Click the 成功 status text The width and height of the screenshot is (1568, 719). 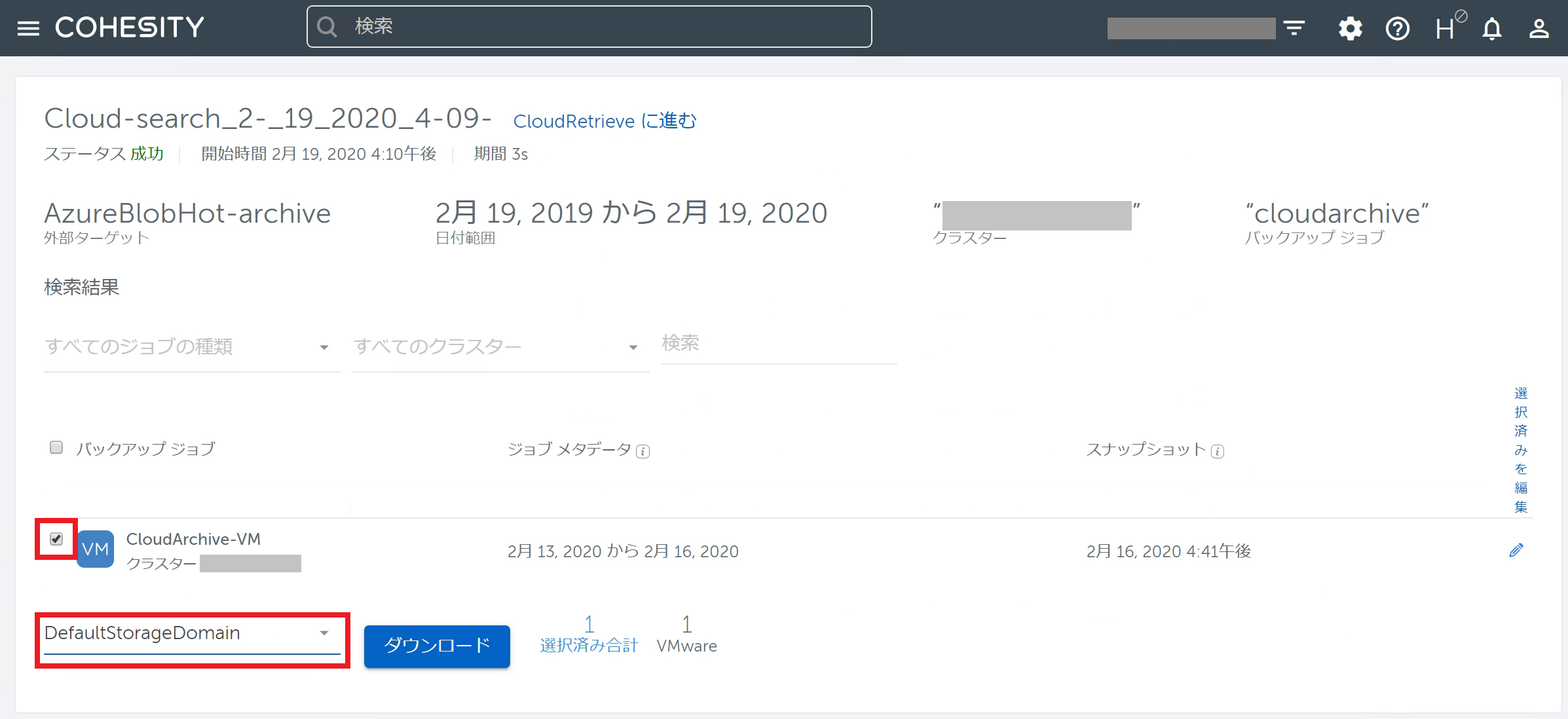tap(147, 154)
